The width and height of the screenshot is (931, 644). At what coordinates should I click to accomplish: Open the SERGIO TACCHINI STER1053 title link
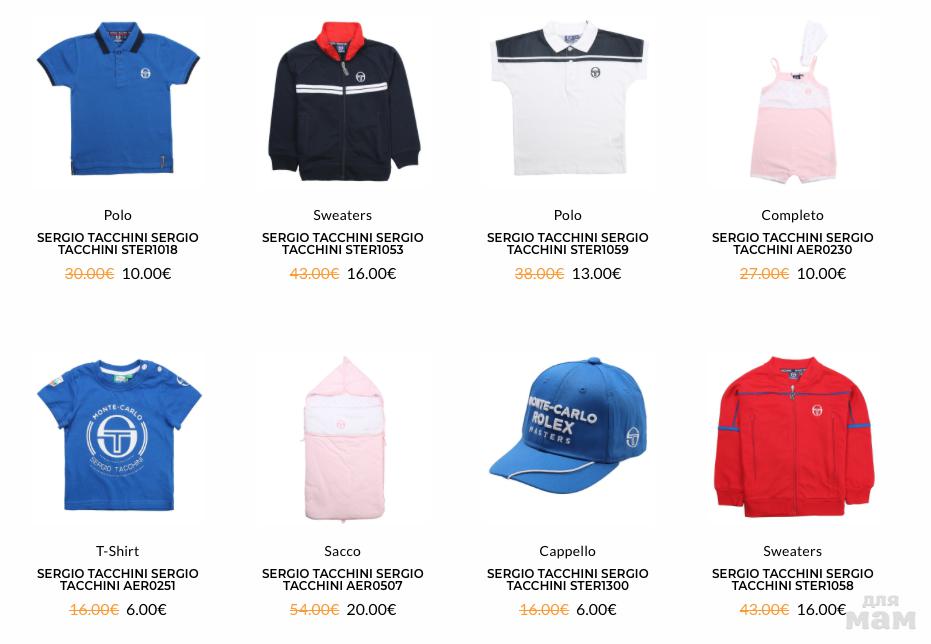(343, 243)
